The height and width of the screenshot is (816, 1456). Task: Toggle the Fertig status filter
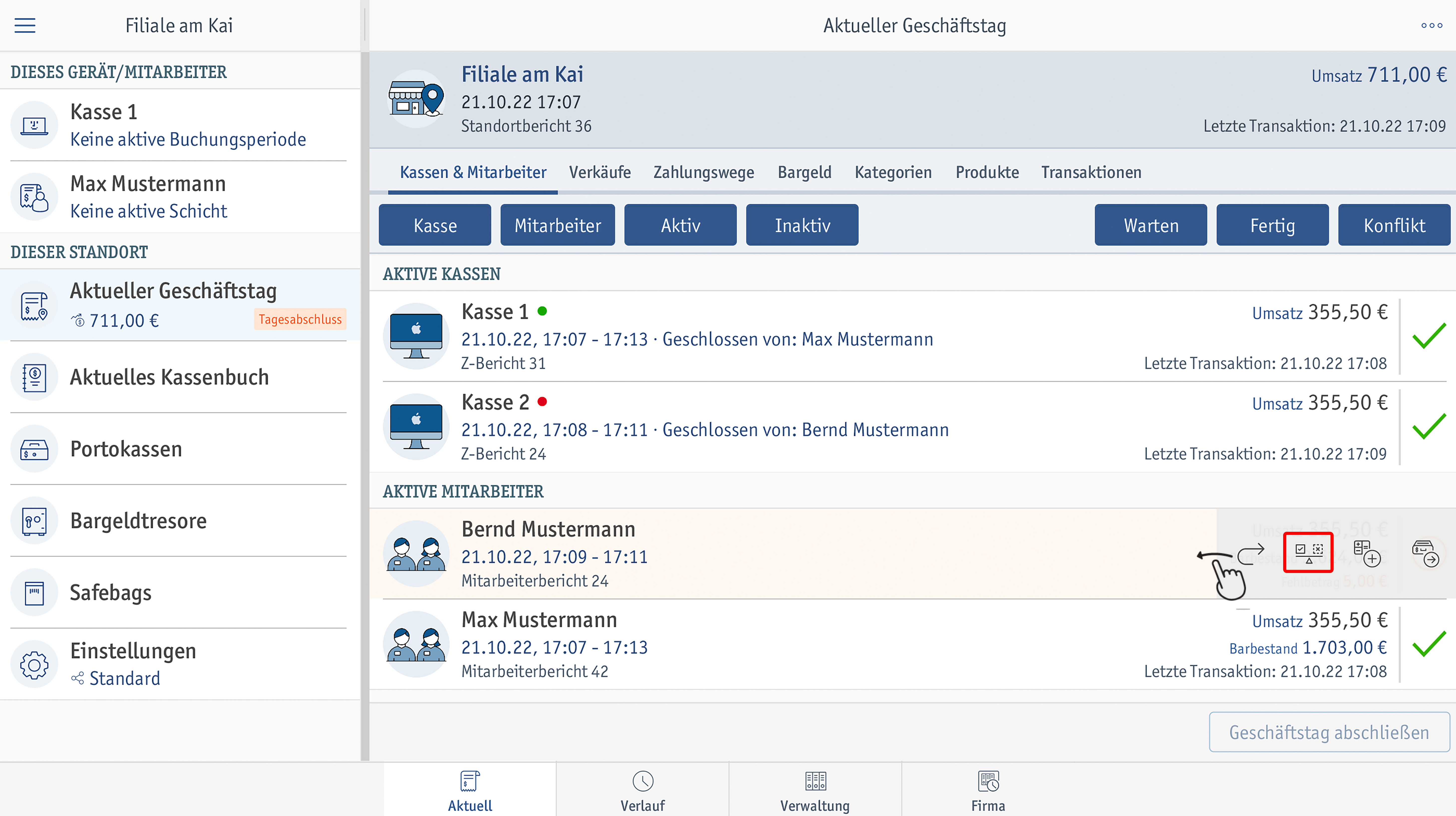tap(1272, 225)
